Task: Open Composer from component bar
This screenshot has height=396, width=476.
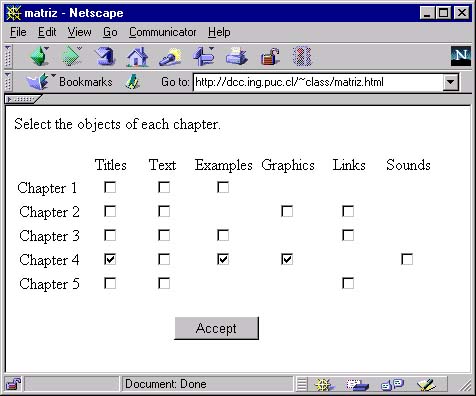Action: pos(427,385)
